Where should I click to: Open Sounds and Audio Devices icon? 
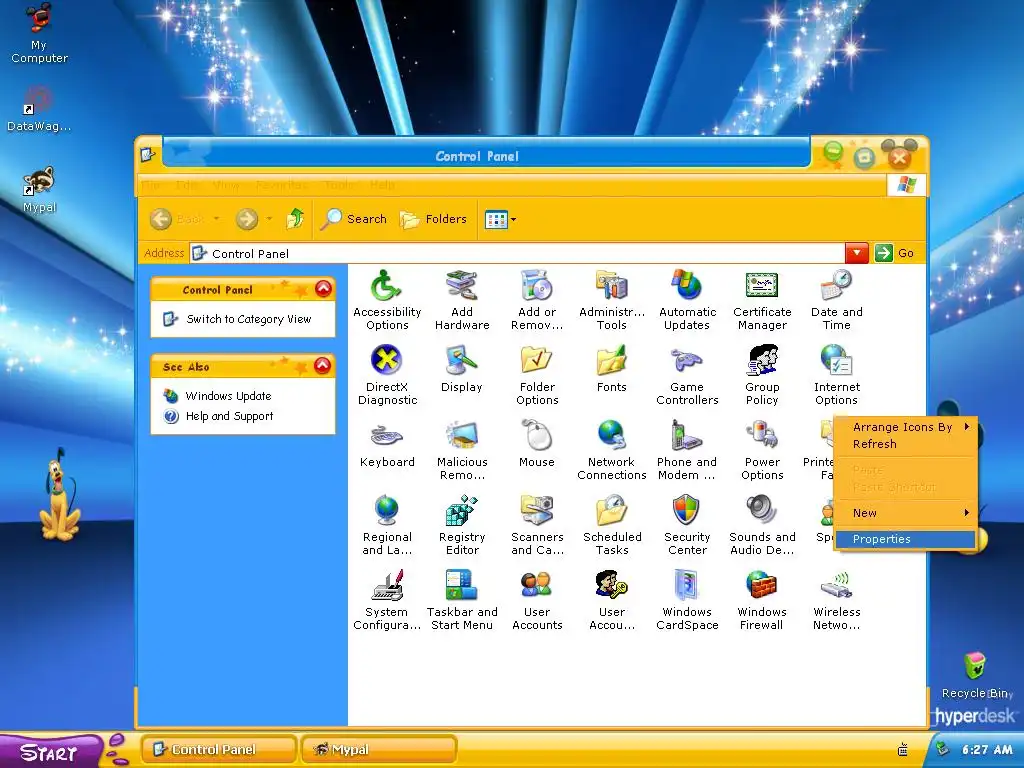click(x=762, y=511)
